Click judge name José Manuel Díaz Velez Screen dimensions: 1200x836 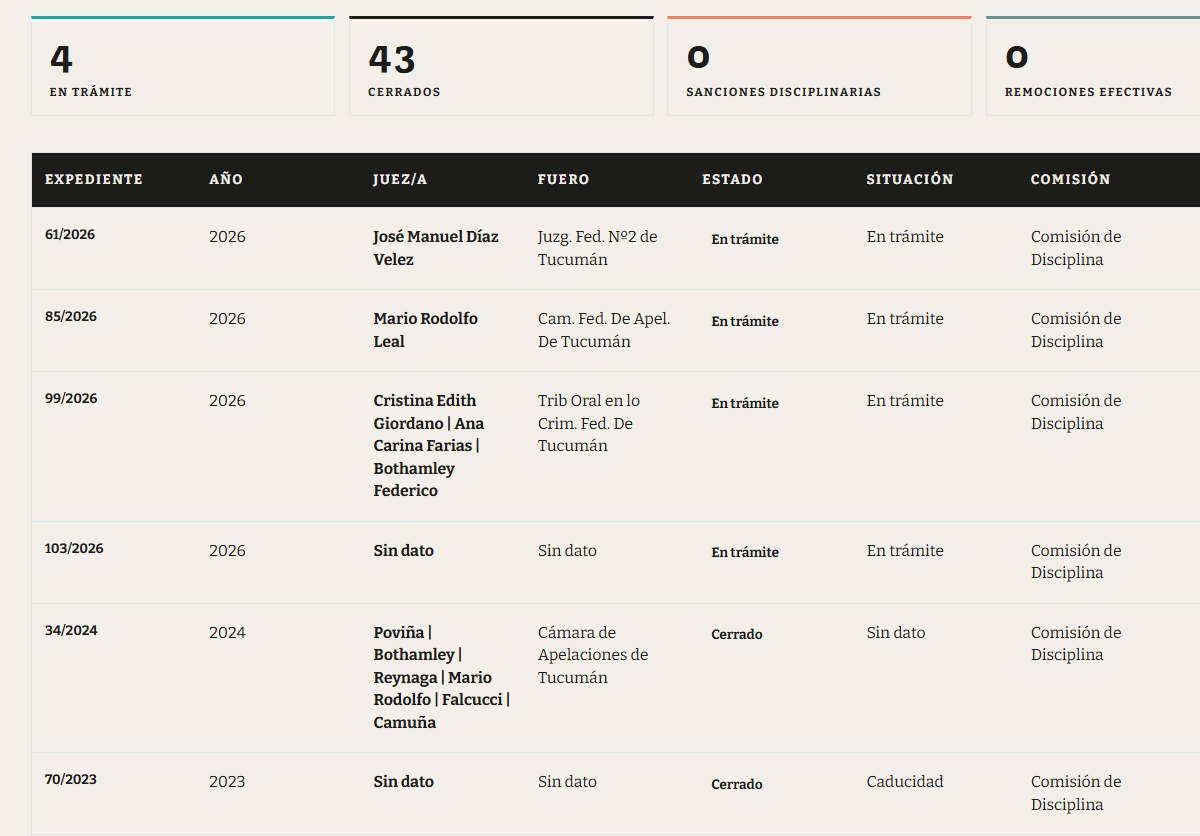436,248
